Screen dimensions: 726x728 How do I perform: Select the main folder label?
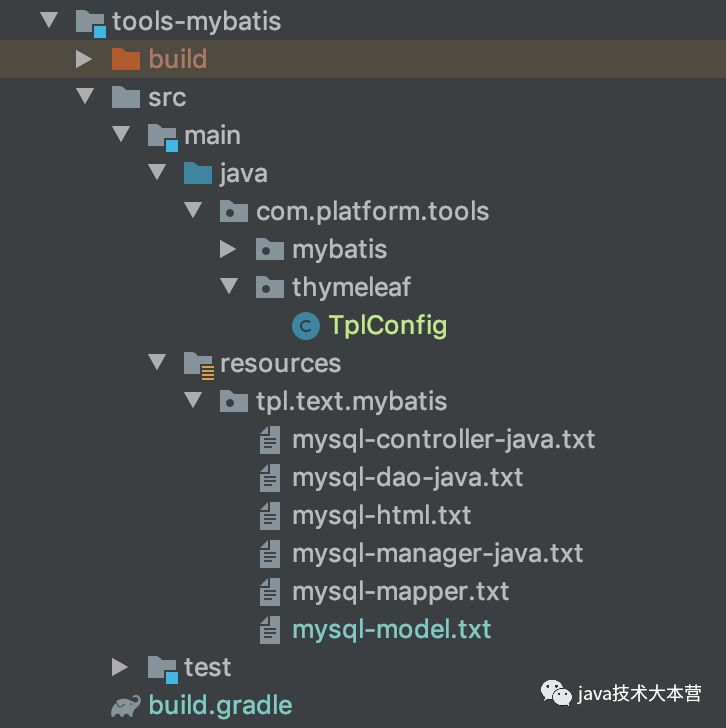(213, 136)
